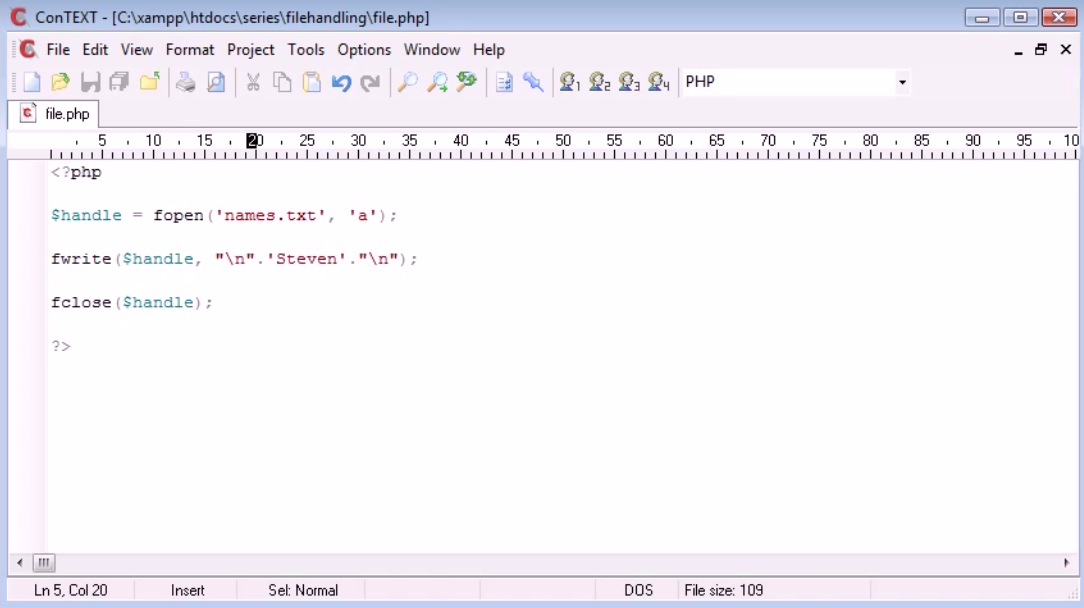Click the New file toolbar icon
The height and width of the screenshot is (608, 1084).
(32, 82)
